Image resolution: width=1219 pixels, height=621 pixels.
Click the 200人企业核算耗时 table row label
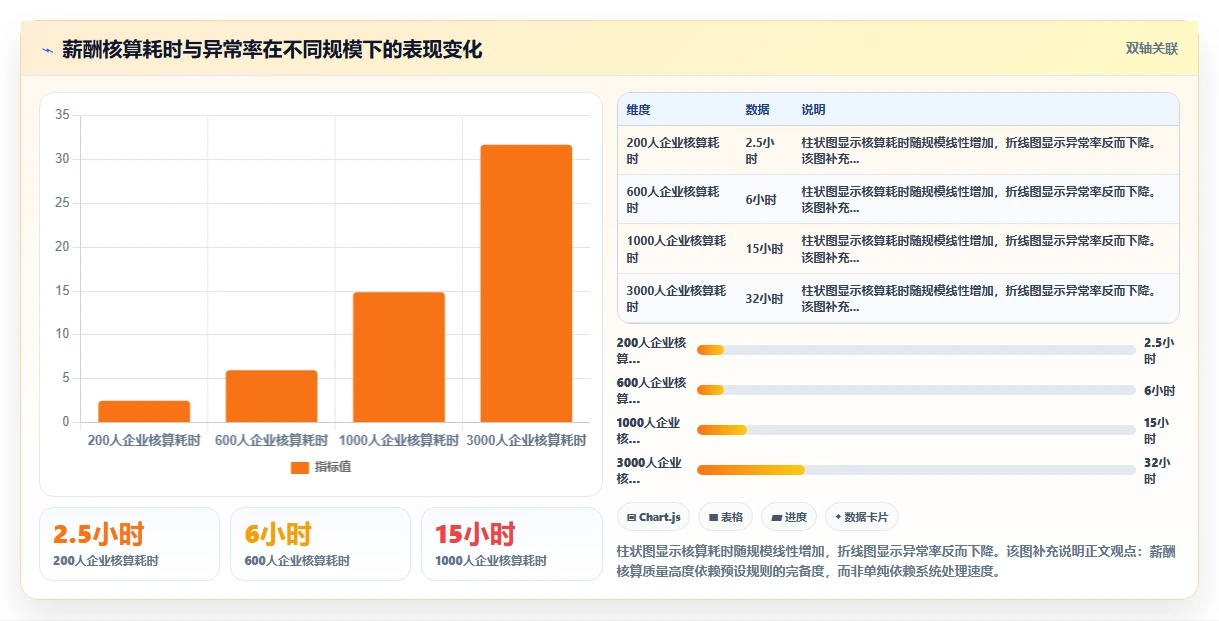(673, 150)
